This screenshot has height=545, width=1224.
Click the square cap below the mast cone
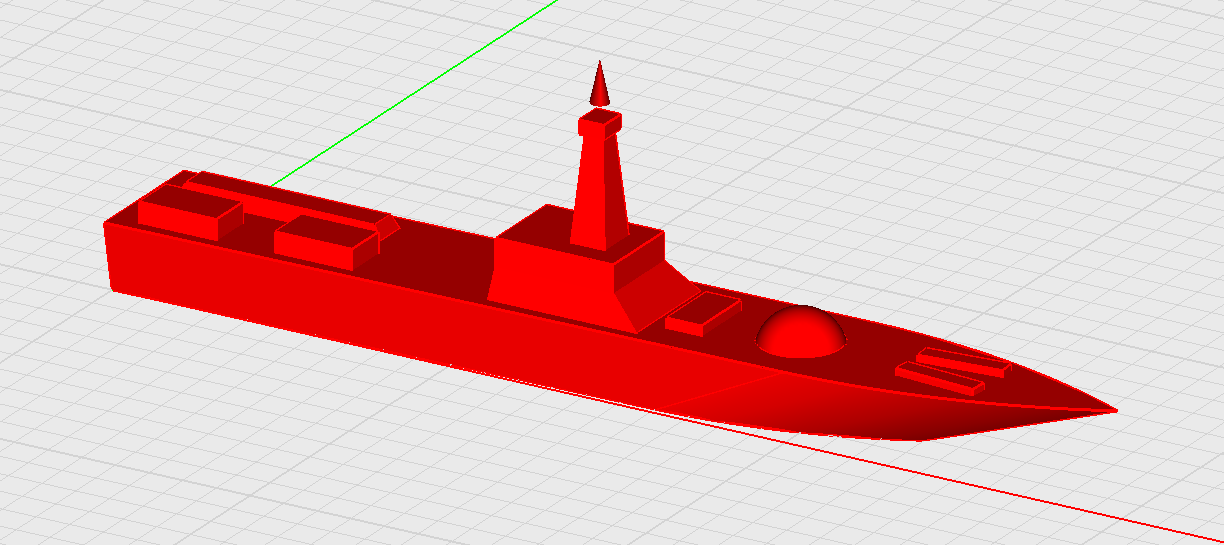coord(600,121)
